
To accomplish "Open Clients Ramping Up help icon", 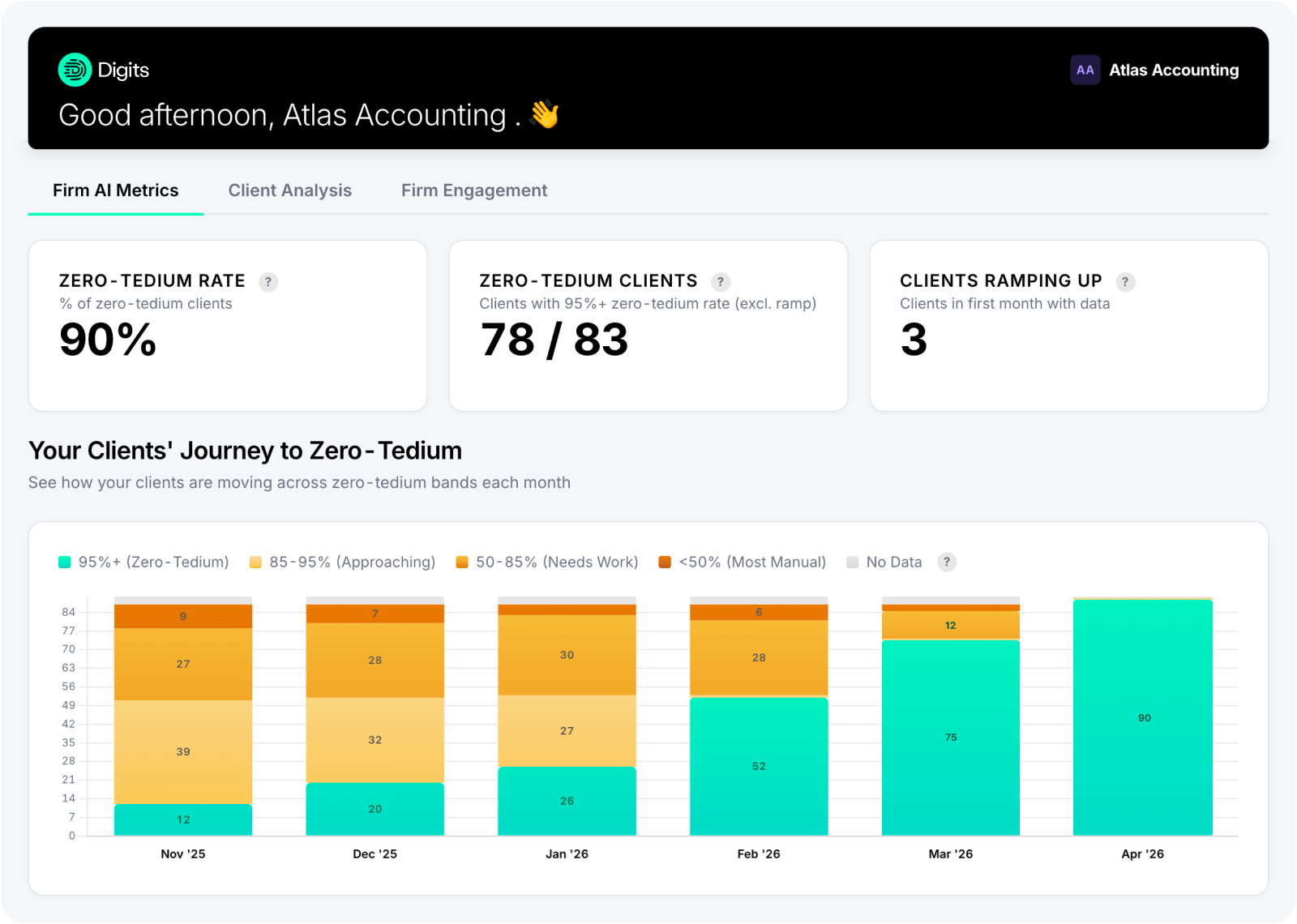I will point(1125,282).
